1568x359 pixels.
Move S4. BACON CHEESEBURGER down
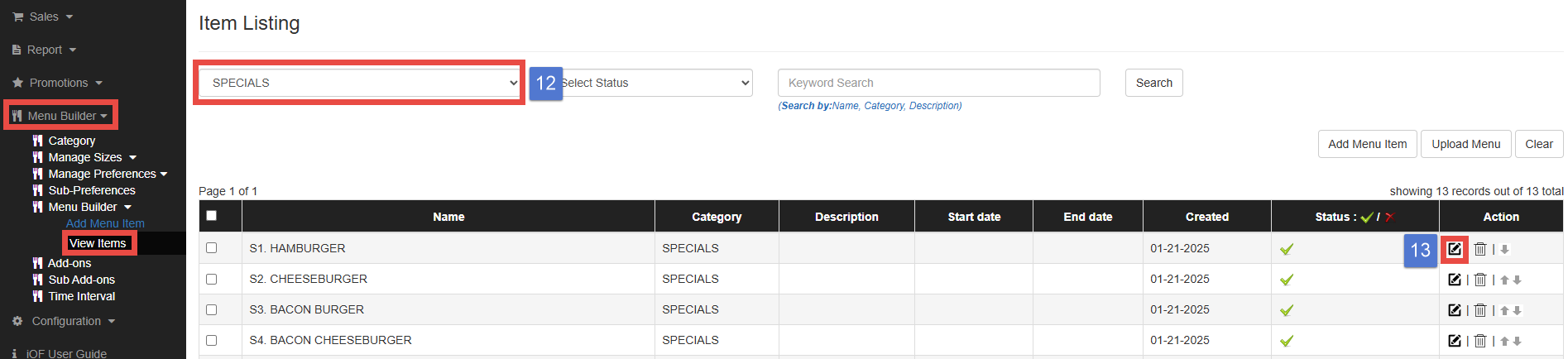click(1517, 342)
